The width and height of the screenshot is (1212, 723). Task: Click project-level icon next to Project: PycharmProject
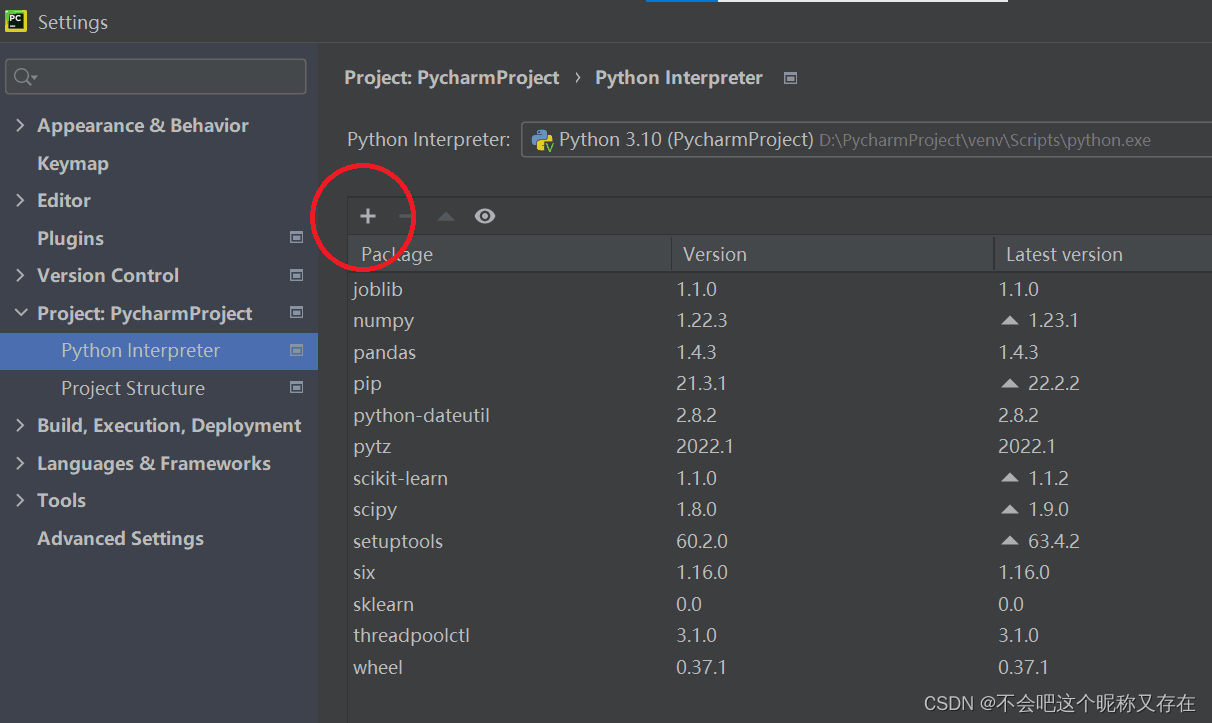(296, 313)
